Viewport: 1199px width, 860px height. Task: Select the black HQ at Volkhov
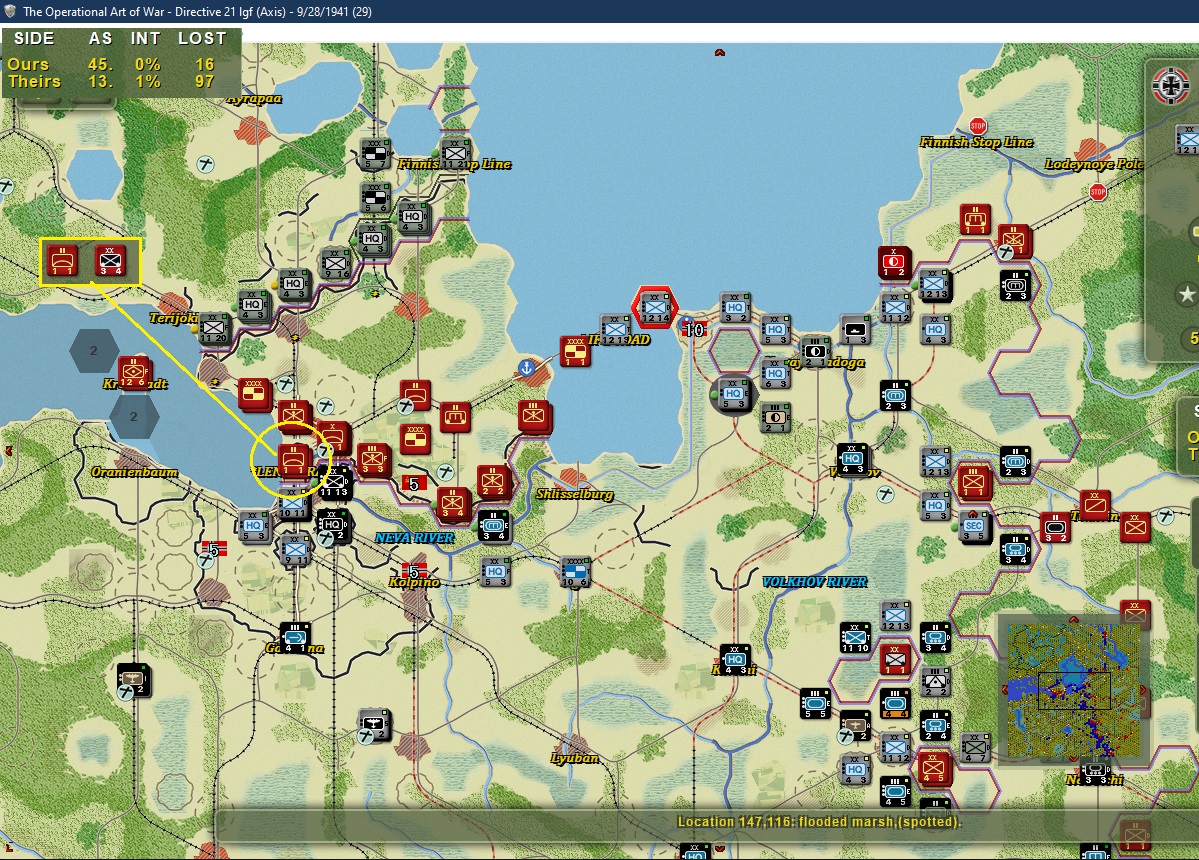[853, 459]
